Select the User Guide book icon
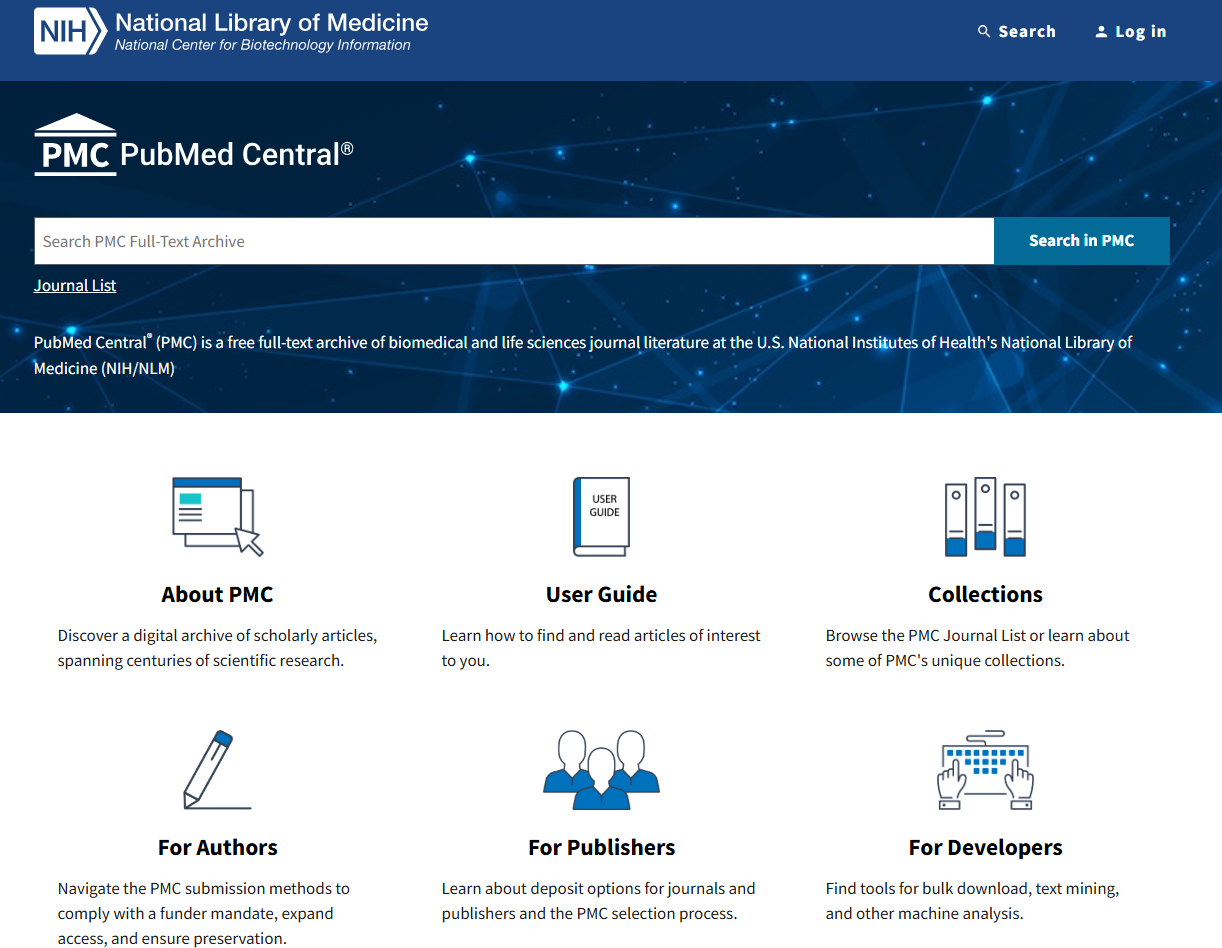 click(601, 516)
